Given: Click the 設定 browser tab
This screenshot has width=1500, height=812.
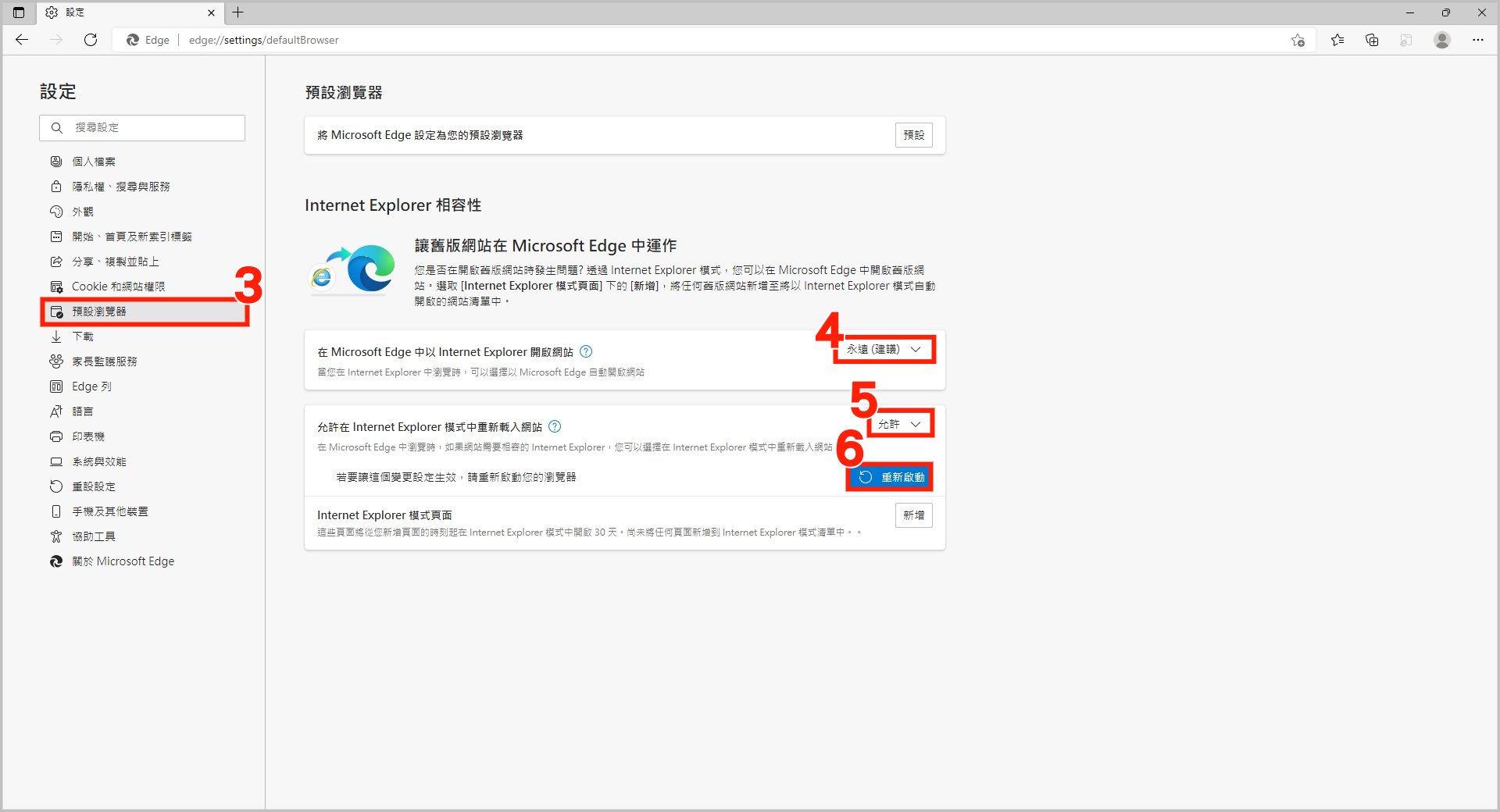Looking at the screenshot, I should (x=131, y=12).
